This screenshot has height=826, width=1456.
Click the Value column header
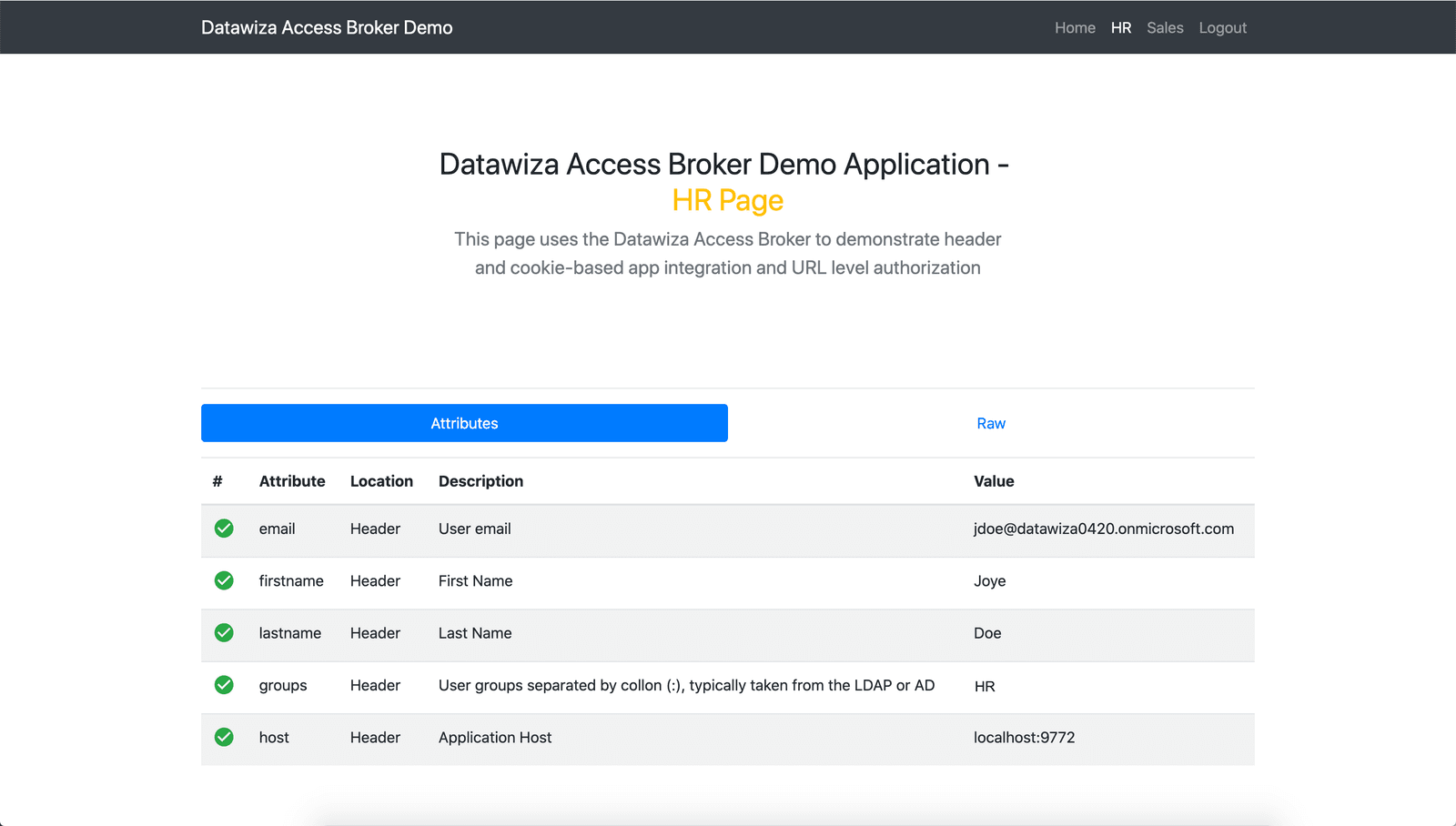coord(994,481)
